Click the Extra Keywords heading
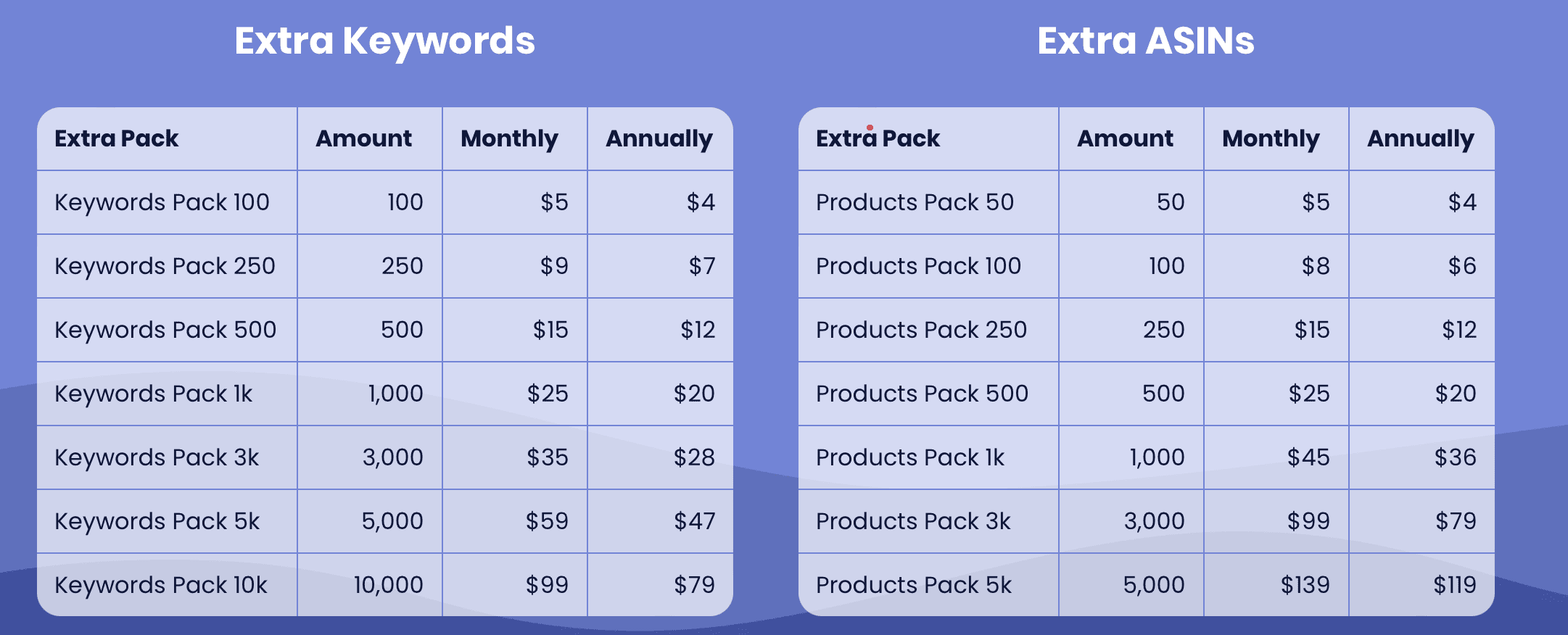The height and width of the screenshot is (635, 1568). [x=384, y=41]
